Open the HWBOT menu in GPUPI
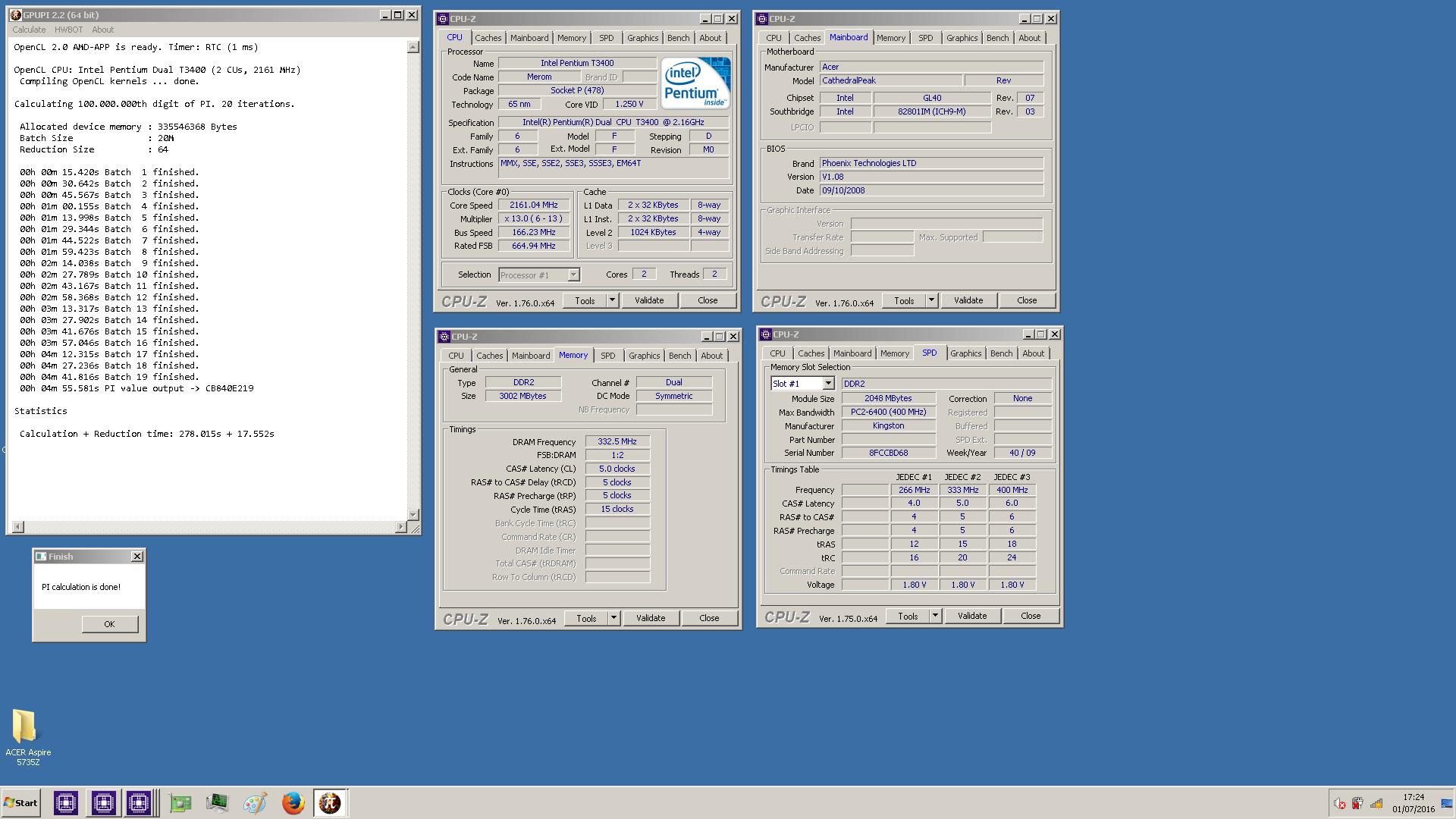Image resolution: width=1456 pixels, height=819 pixels. click(x=68, y=30)
